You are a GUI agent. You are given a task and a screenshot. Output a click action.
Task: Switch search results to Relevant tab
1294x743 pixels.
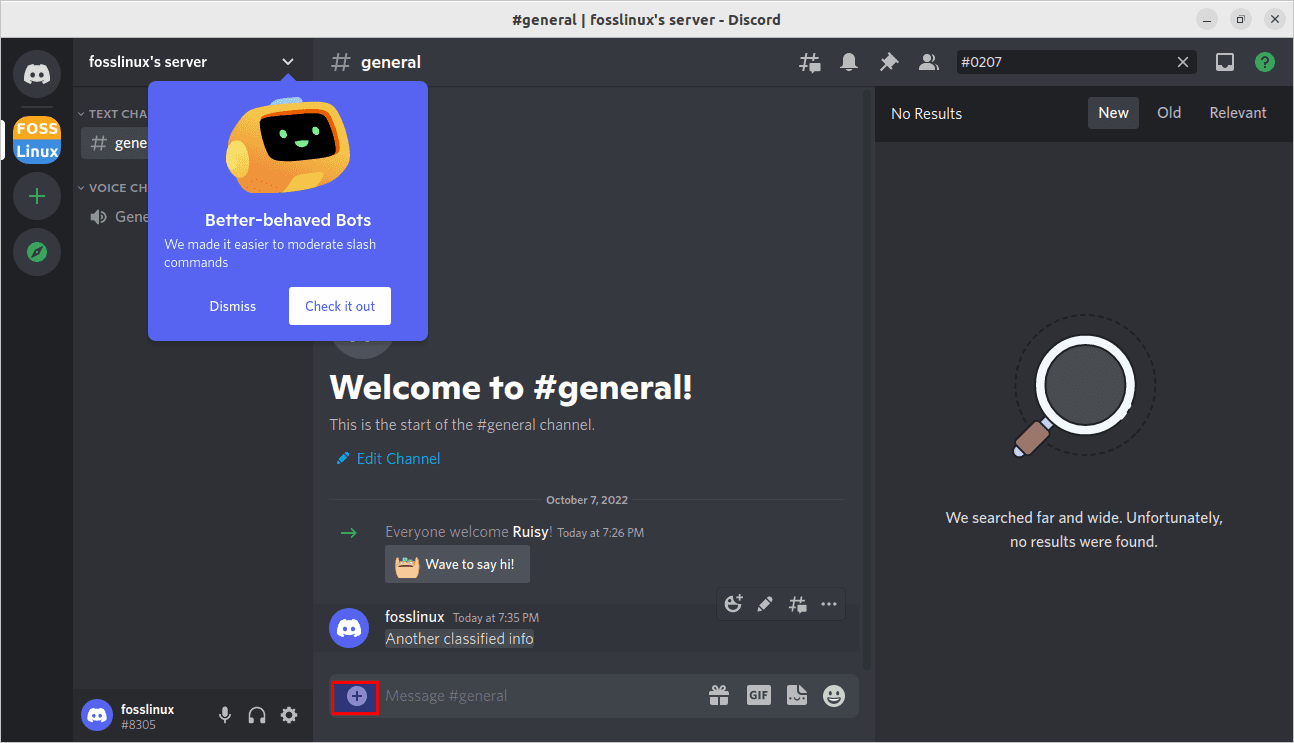click(1238, 113)
